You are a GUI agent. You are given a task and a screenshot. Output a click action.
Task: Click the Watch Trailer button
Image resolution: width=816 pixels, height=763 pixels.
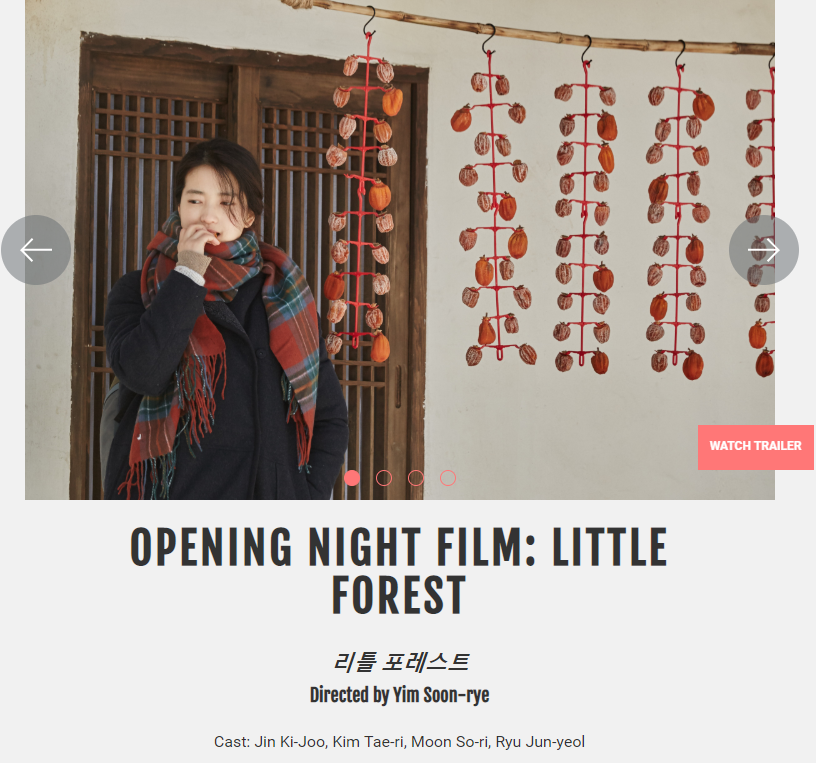756,447
